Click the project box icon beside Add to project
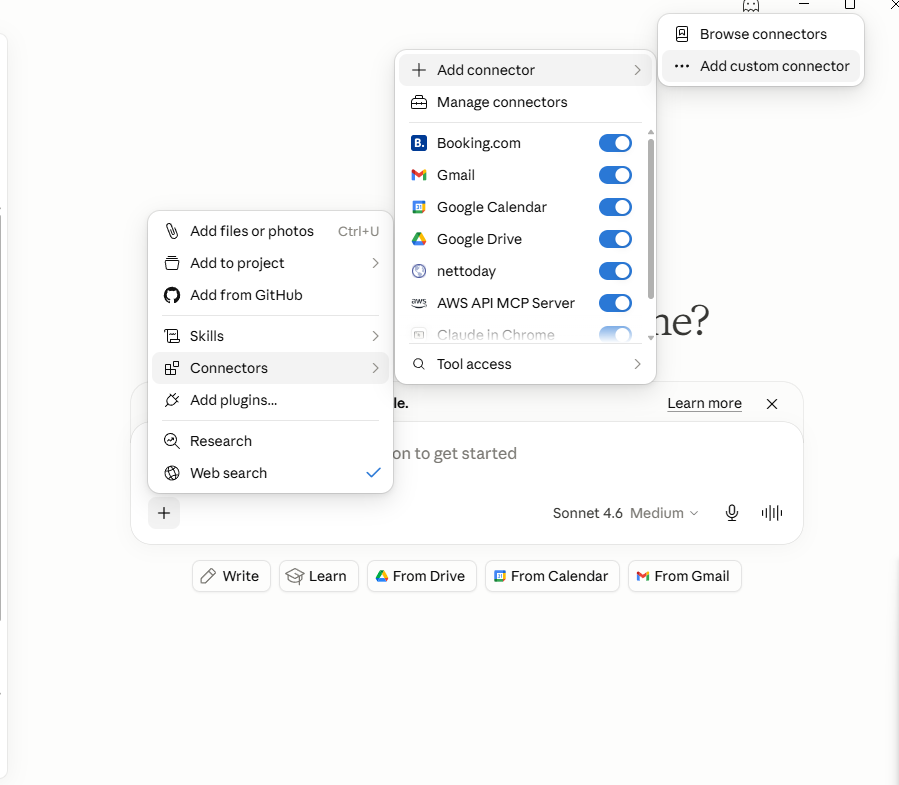 pyautogui.click(x=172, y=263)
